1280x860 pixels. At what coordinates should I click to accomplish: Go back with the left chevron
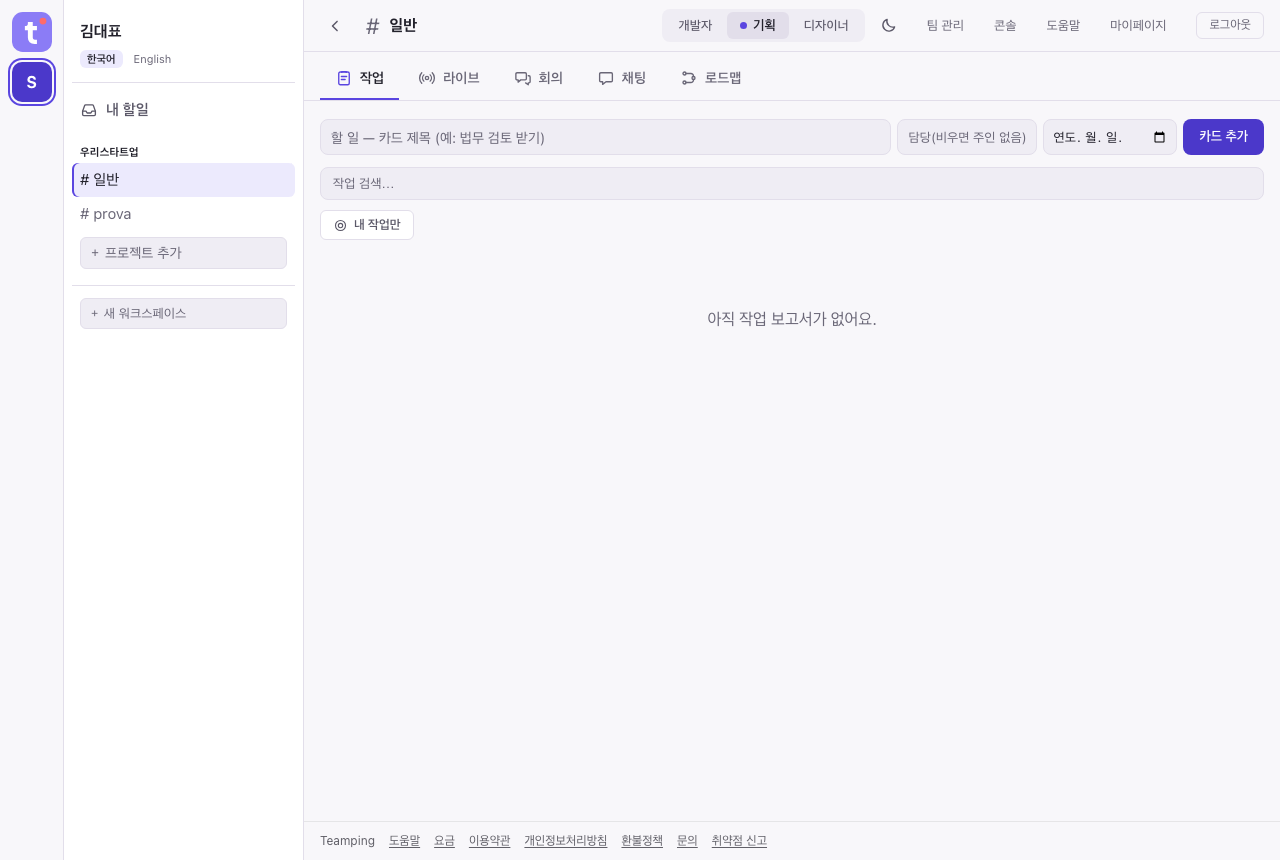pos(335,26)
